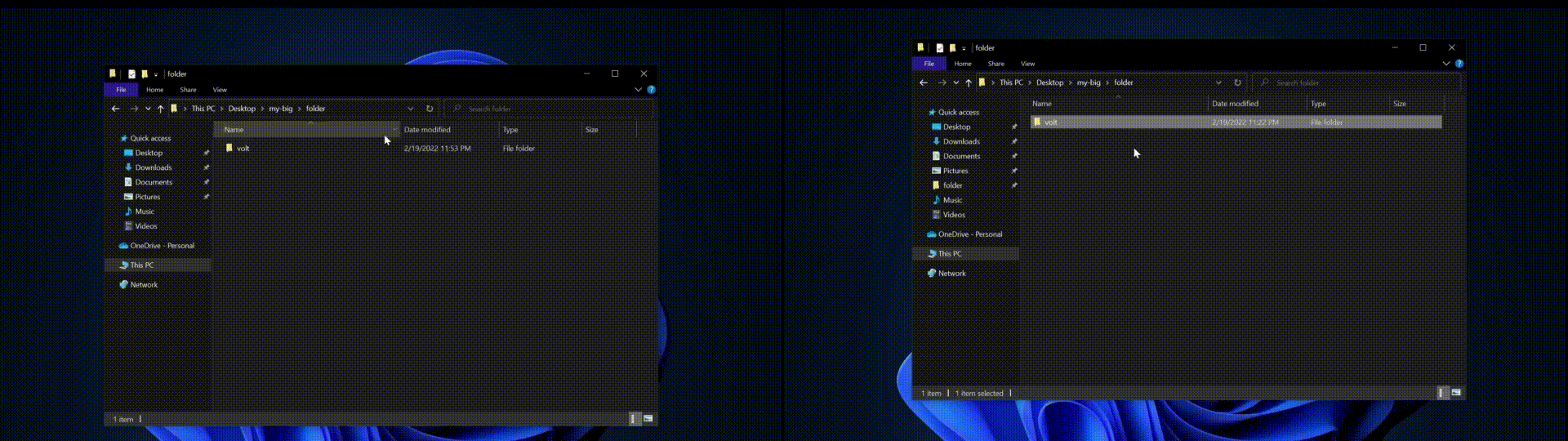
Task: Open View tab in left window
Action: click(x=220, y=90)
